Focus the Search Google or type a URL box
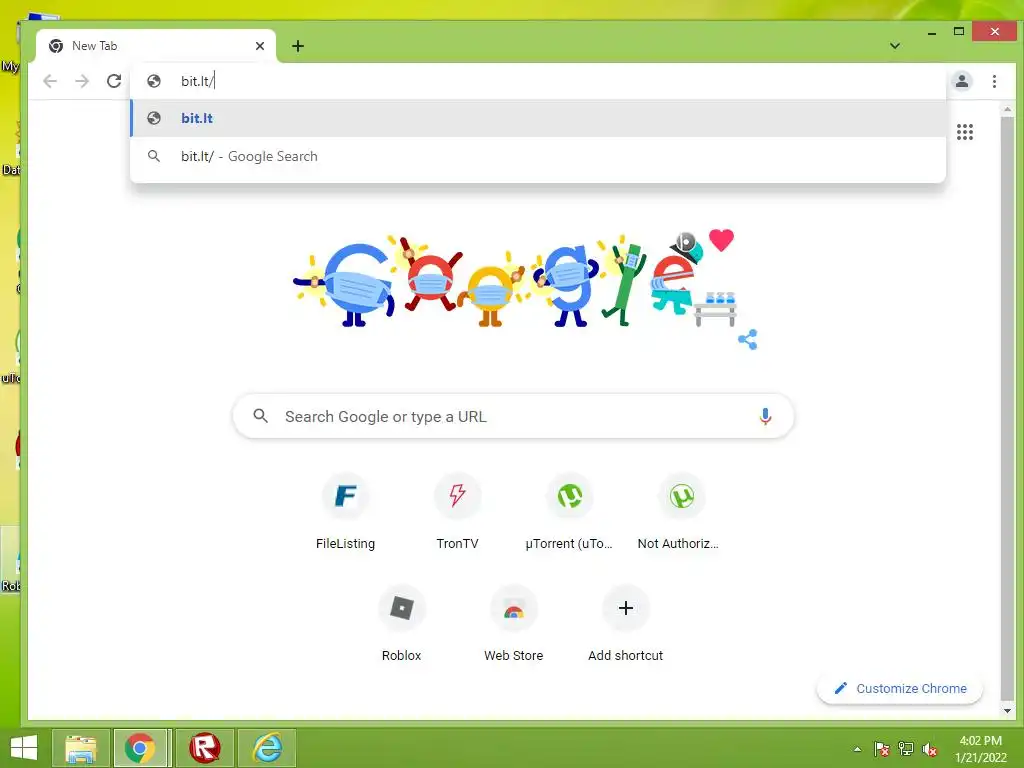Viewport: 1024px width, 768px height. (x=513, y=416)
